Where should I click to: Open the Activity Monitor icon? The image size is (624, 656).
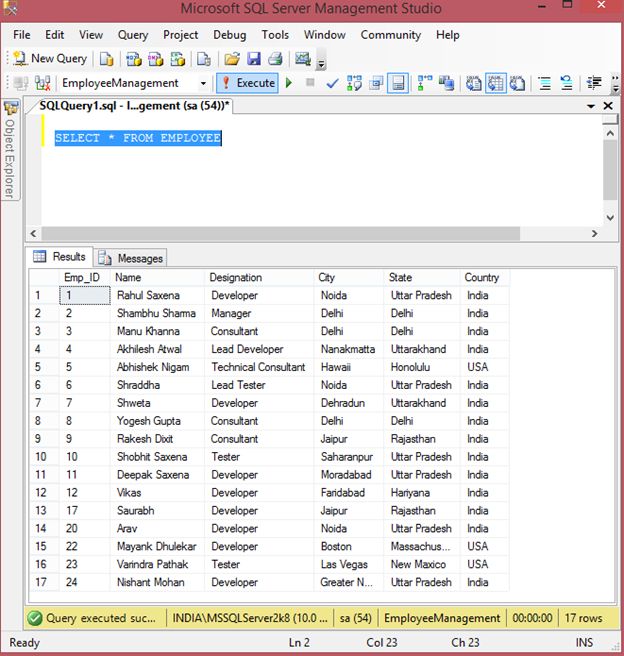[x=303, y=59]
